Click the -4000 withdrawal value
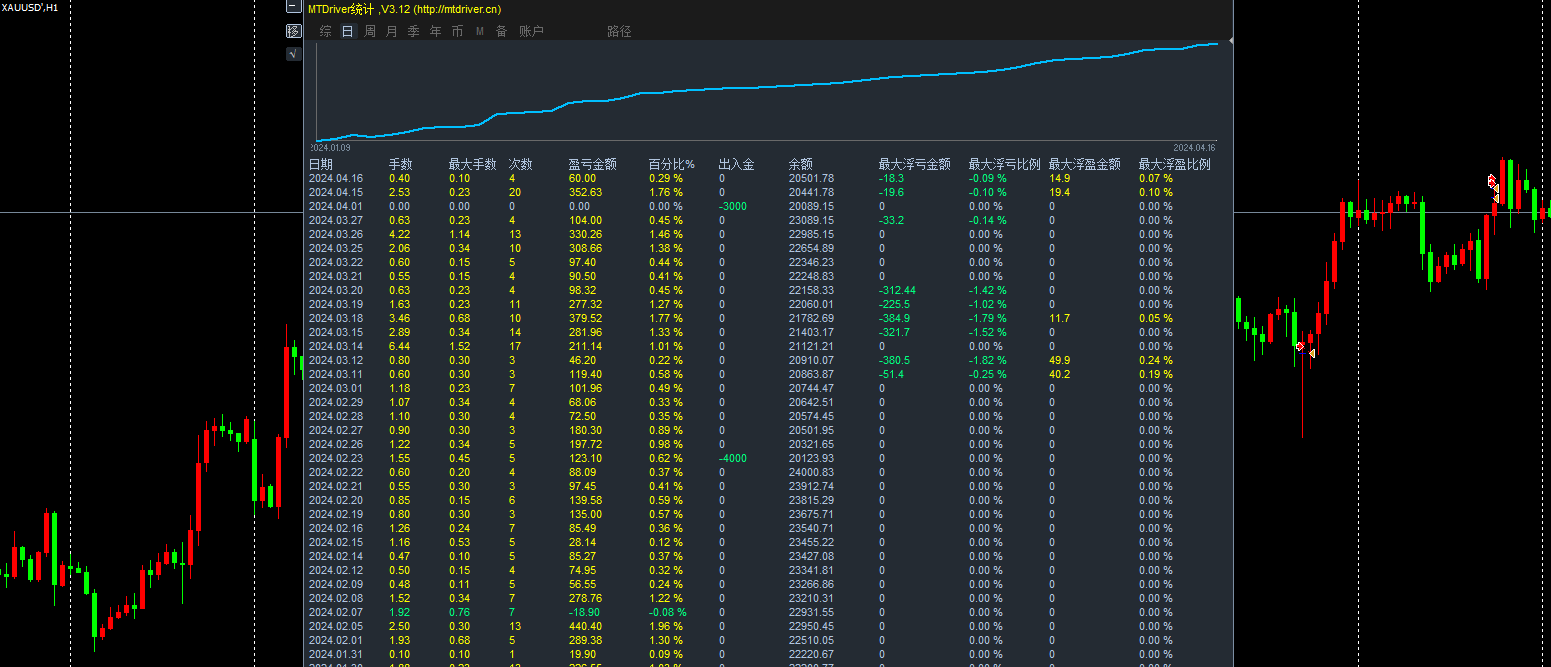Viewport: 1551px width, 667px height. click(732, 458)
